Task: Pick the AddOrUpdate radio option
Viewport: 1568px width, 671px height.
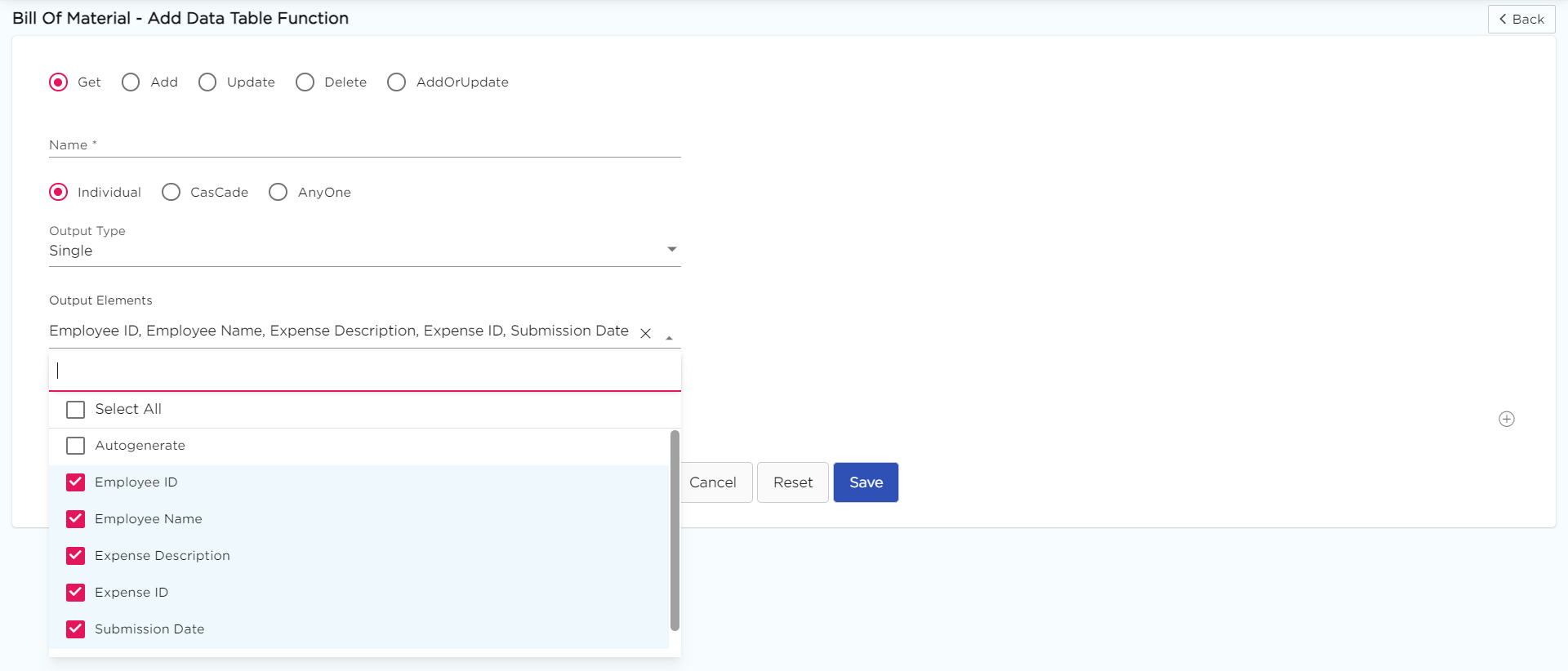Action: point(397,82)
